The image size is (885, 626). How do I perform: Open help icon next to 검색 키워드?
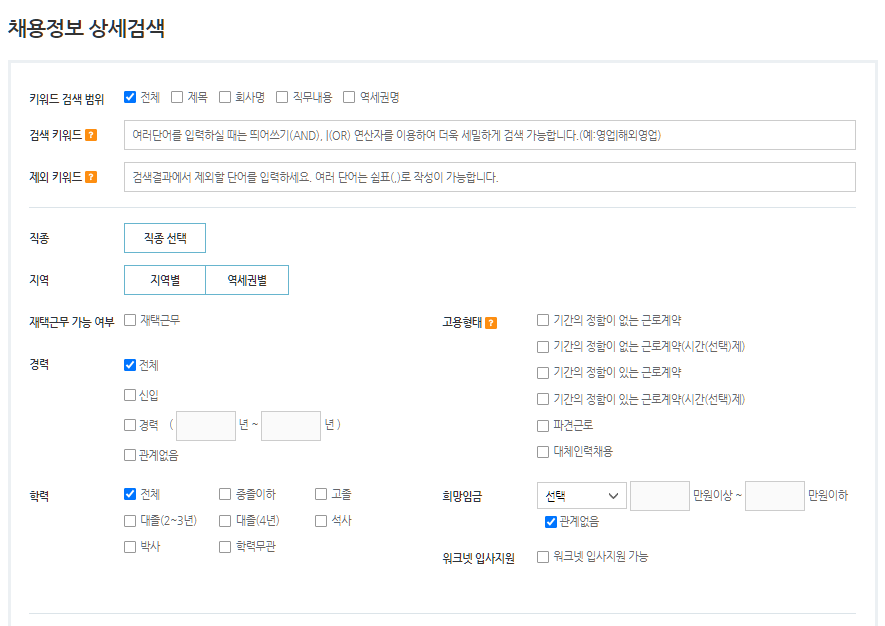pos(91,135)
